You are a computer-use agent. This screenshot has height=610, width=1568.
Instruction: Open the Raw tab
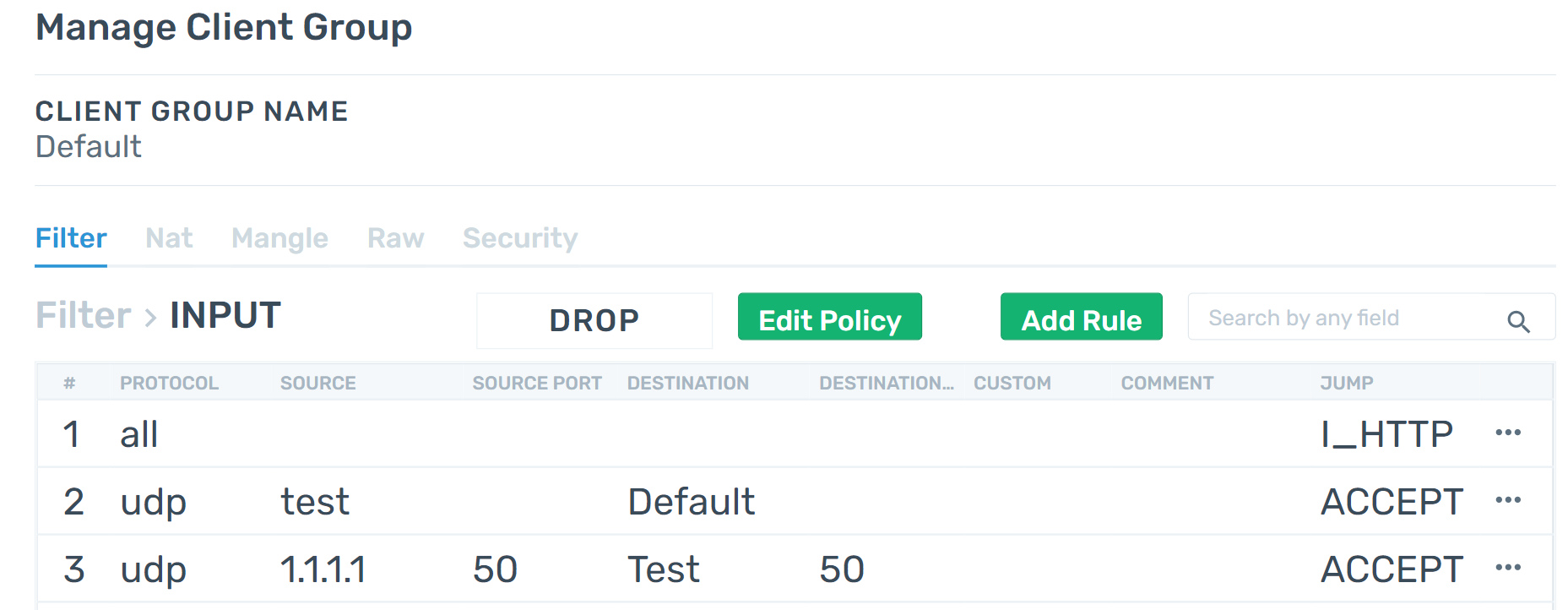click(x=395, y=238)
